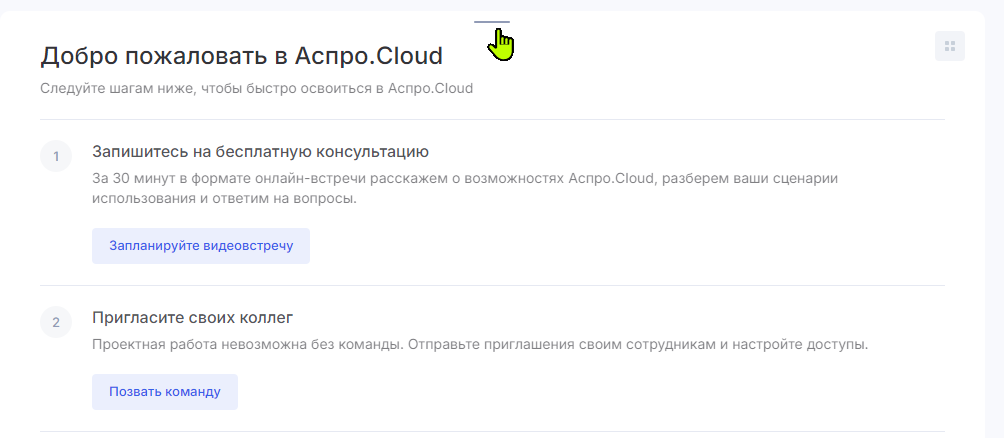
Task: Click the description starting with За 30 минут
Action: pyautogui.click(x=465, y=188)
